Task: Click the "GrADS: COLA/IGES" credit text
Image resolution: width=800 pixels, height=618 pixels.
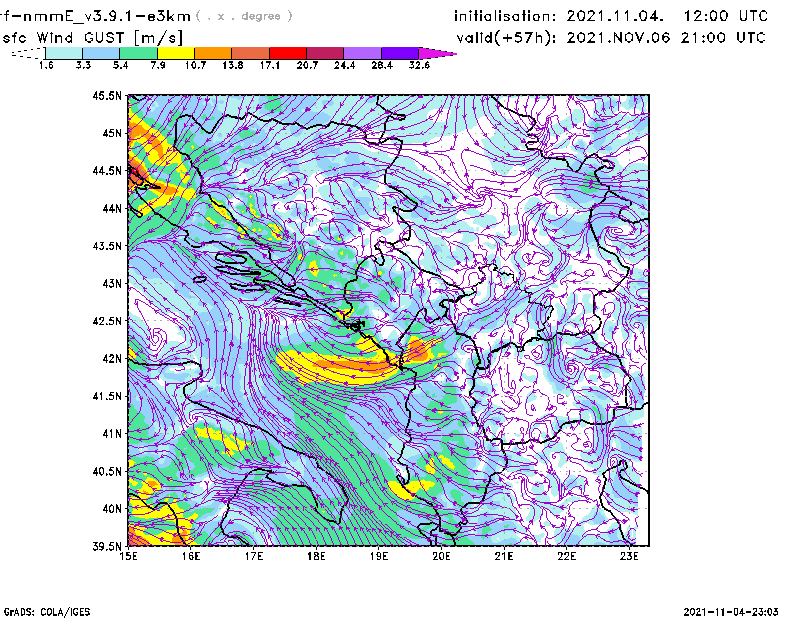Action: [x=46, y=612]
